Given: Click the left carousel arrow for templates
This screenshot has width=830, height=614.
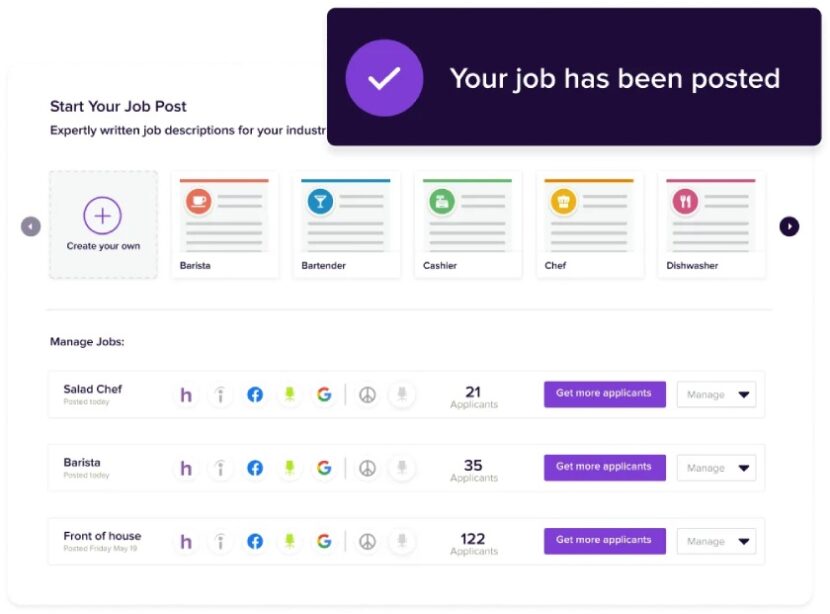Looking at the screenshot, I should (30, 226).
